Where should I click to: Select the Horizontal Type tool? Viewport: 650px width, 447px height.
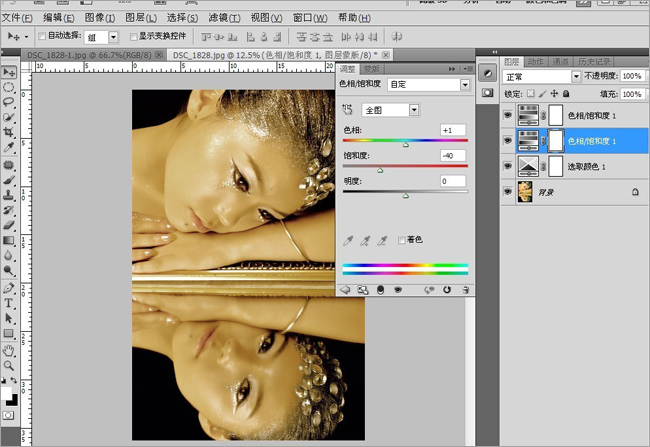pyautogui.click(x=9, y=303)
